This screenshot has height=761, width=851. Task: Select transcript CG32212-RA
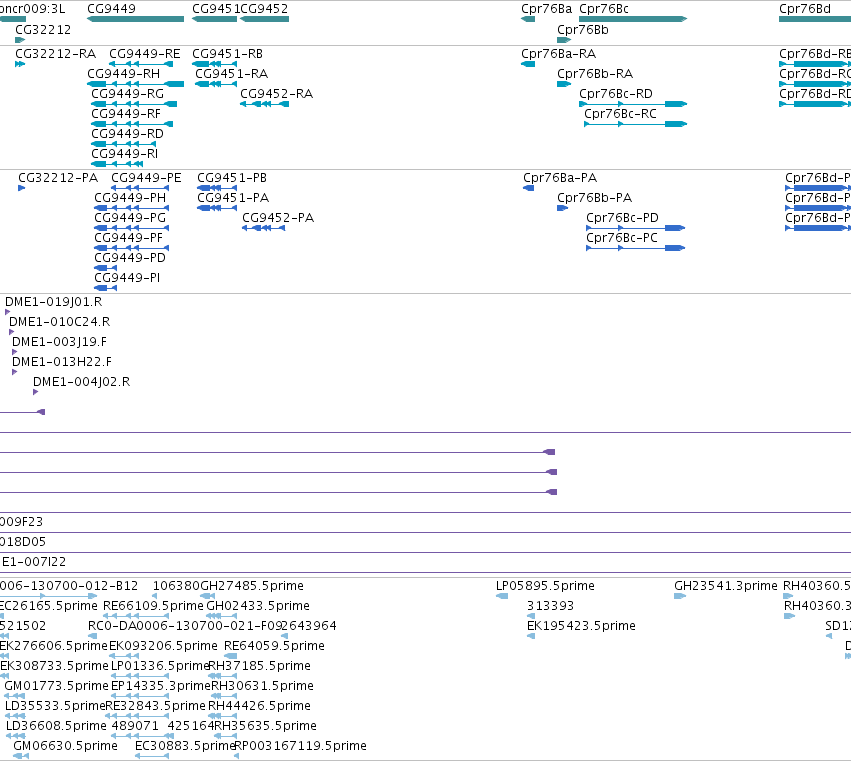[x=55, y=54]
